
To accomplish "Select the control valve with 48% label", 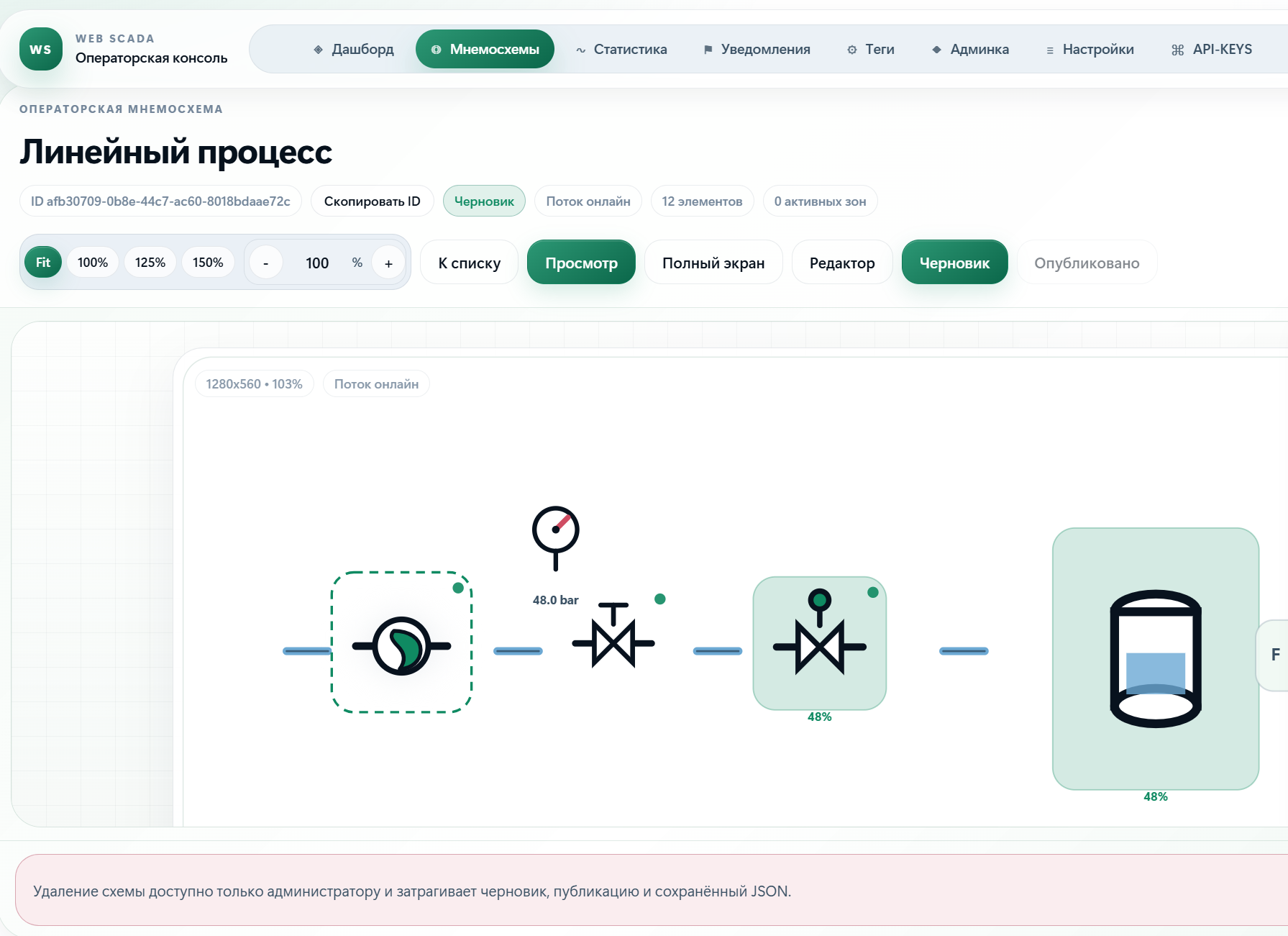I will (x=819, y=642).
